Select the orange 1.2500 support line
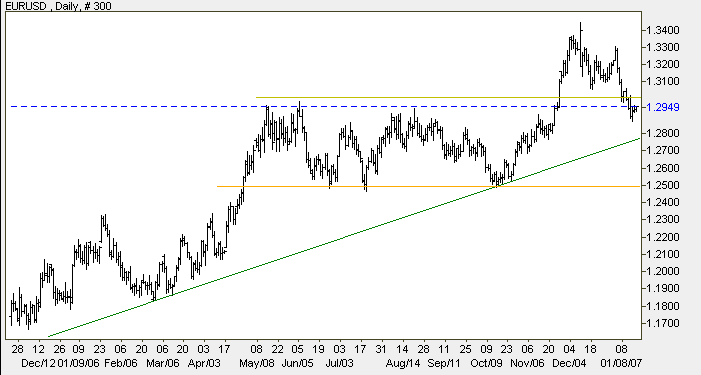Screen dimensions: 701x375 [x=429, y=186]
